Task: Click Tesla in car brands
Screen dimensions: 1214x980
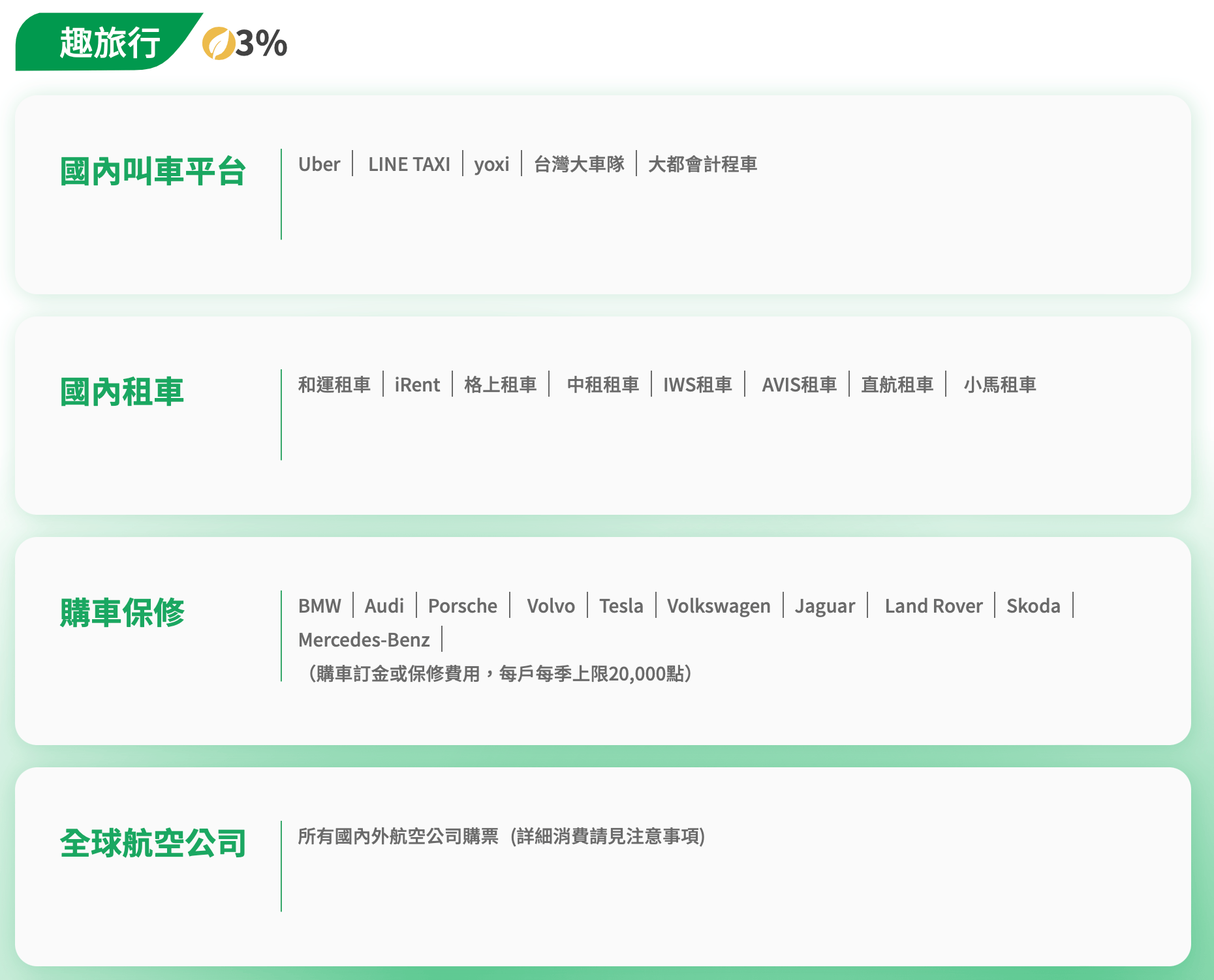Action: click(621, 606)
